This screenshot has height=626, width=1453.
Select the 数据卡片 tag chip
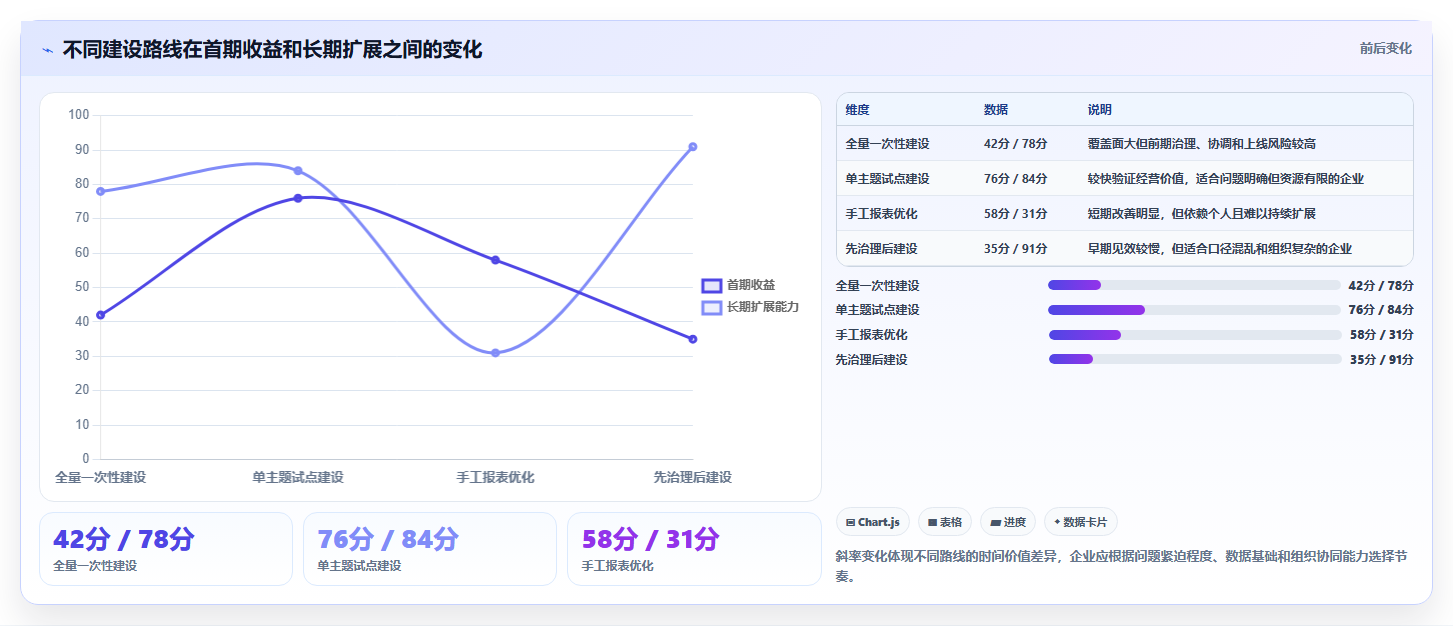pos(1081,522)
